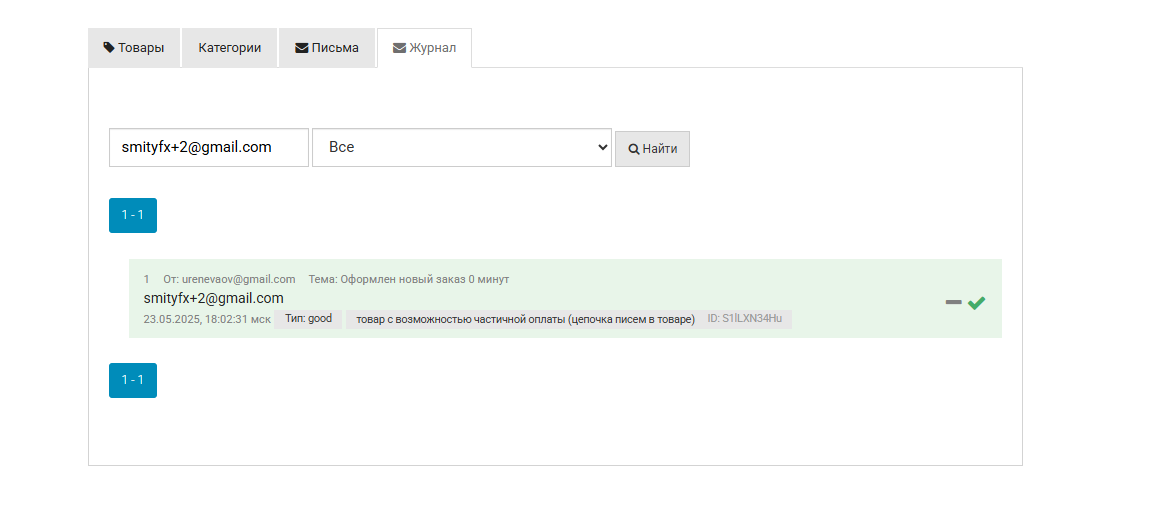The image size is (1170, 529).
Task: Click the green checkmark status icon
Action: pos(977,302)
